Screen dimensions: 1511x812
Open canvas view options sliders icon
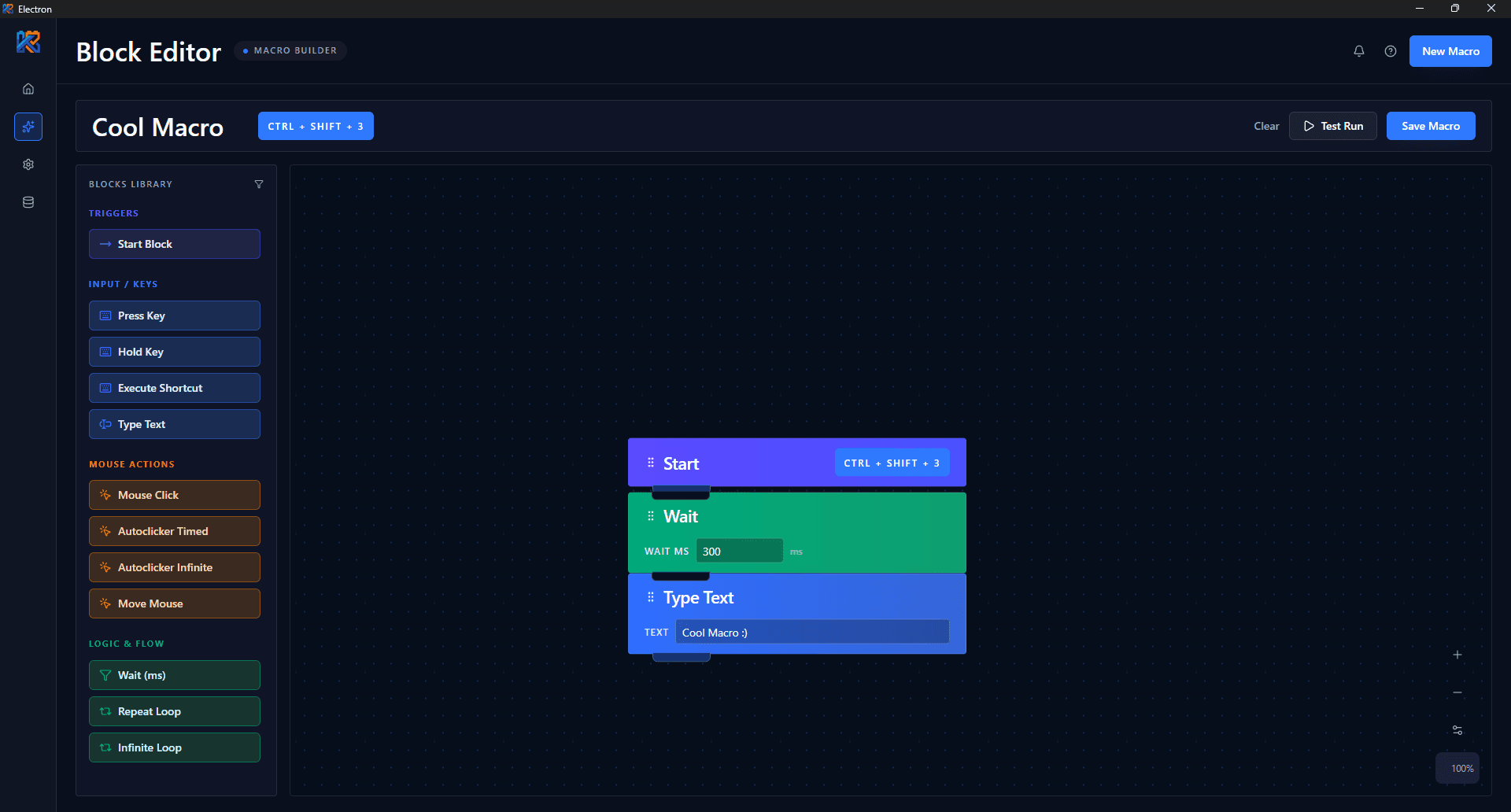tap(1457, 730)
